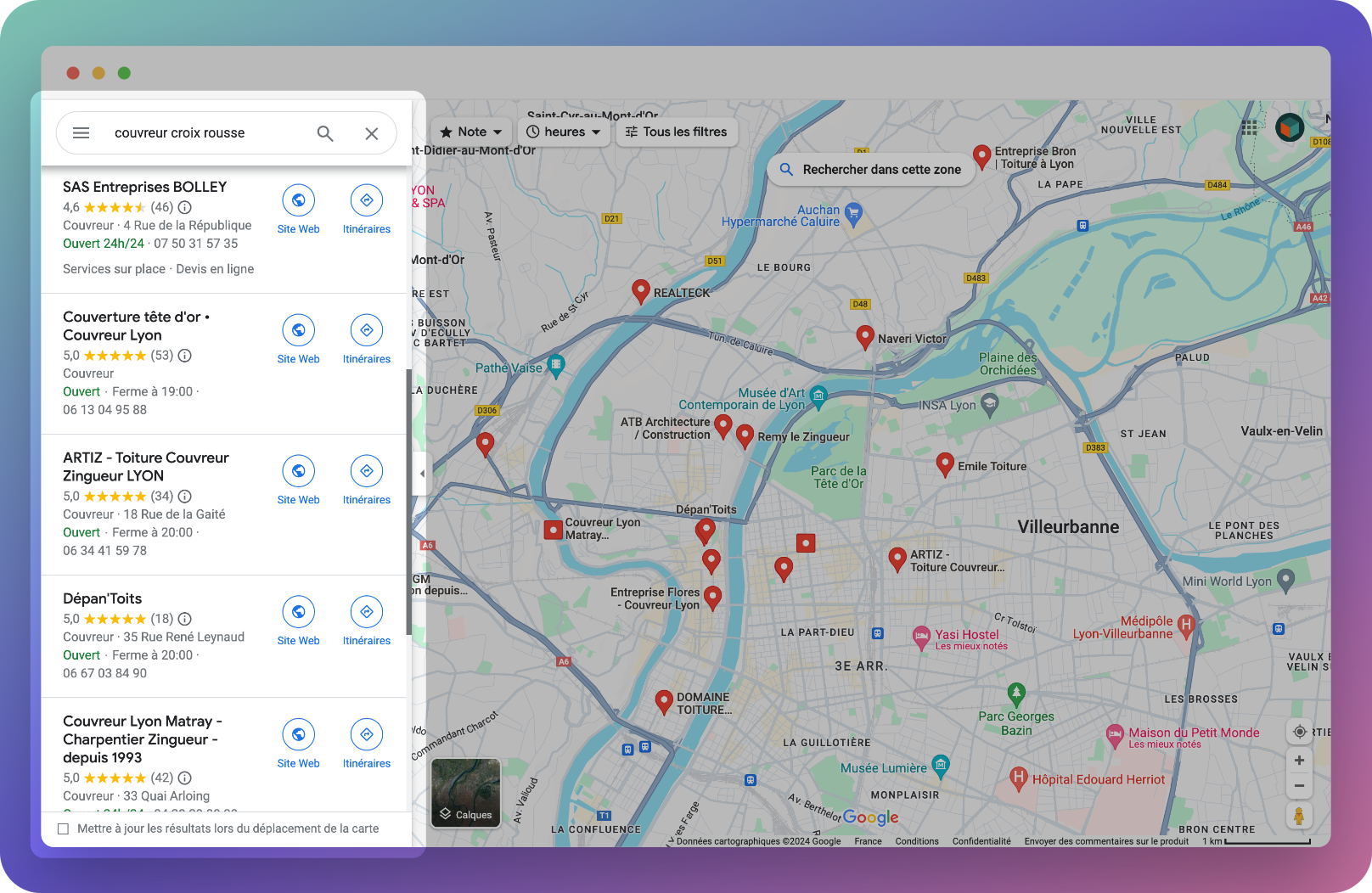This screenshot has height=893, width=1372.
Task: Click the search magnifier icon
Action: pyautogui.click(x=325, y=133)
